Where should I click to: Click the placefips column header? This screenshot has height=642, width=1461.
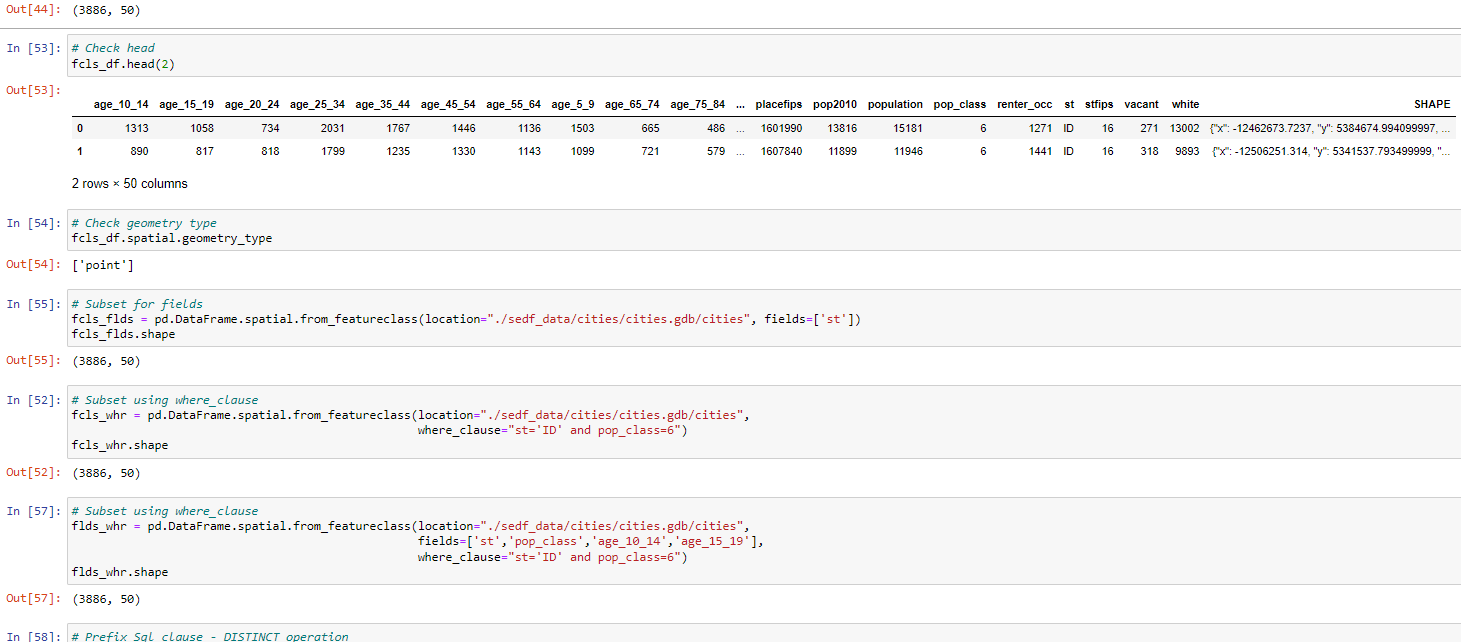pyautogui.click(x=779, y=104)
